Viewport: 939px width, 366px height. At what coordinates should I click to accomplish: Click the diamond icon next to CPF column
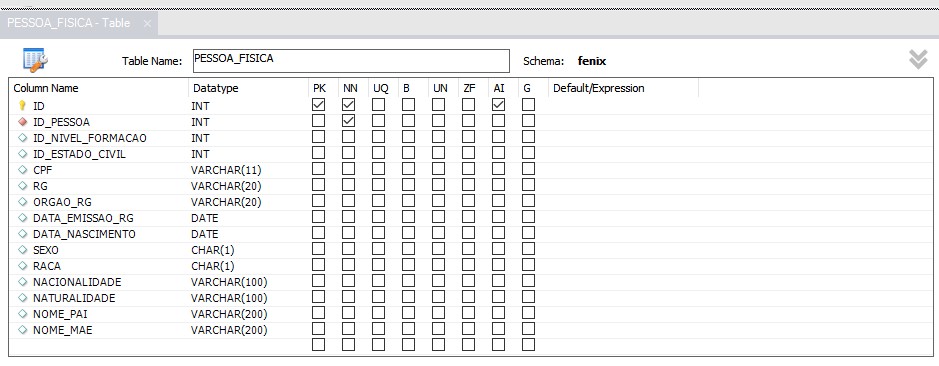click(23, 170)
